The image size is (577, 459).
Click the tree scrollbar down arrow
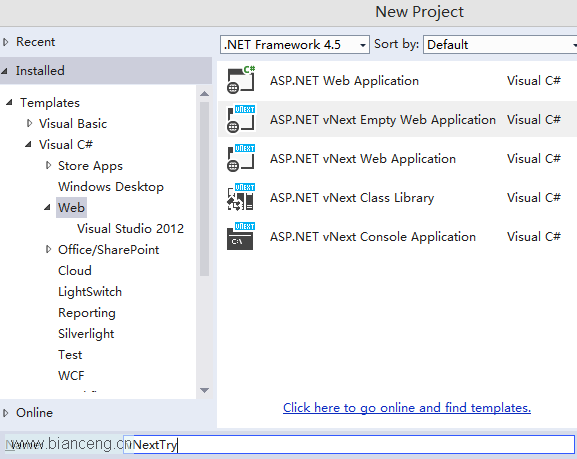205,390
